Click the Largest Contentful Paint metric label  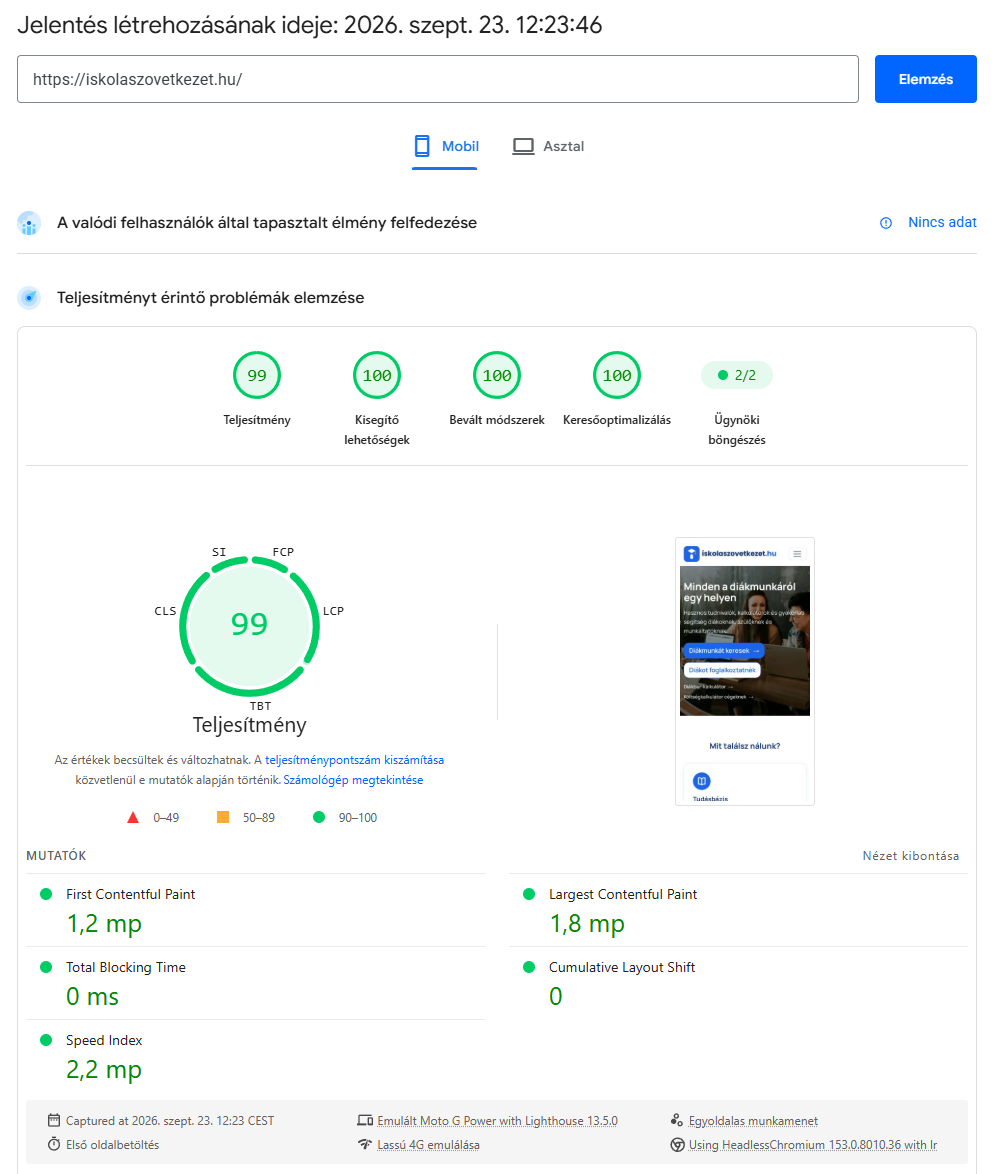coord(623,894)
